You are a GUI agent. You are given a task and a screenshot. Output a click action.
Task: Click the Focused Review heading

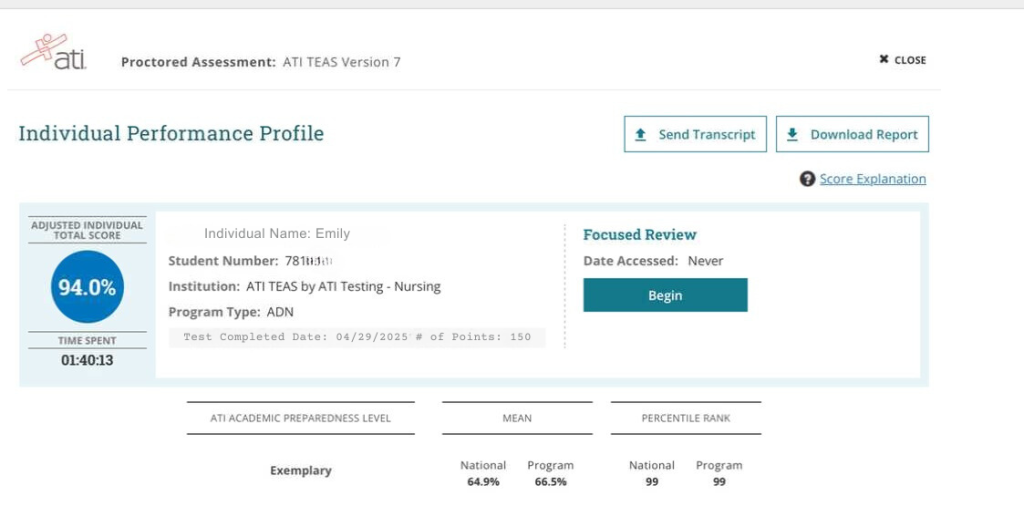(639, 234)
